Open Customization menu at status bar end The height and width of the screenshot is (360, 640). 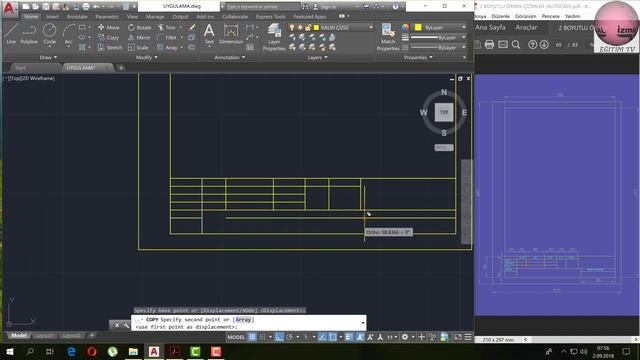(x=468, y=337)
